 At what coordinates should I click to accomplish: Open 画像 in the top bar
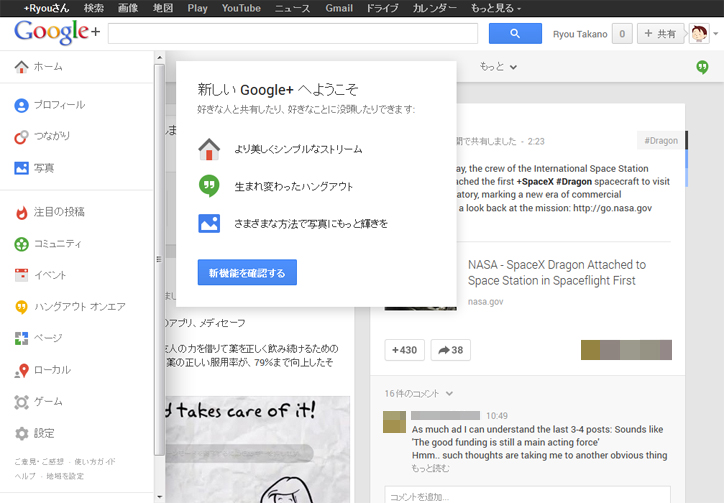point(128,8)
